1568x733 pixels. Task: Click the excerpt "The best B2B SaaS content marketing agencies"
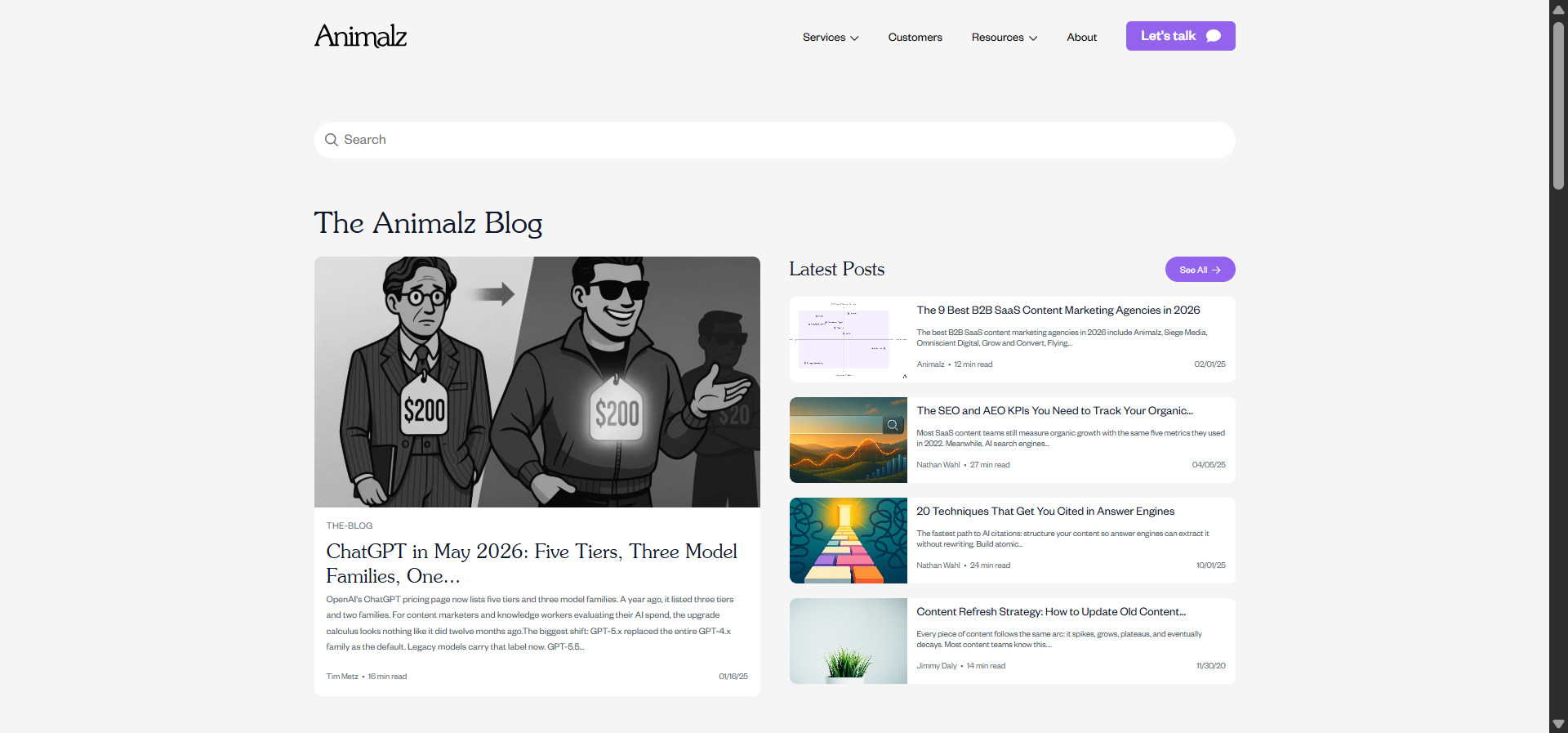click(1062, 337)
